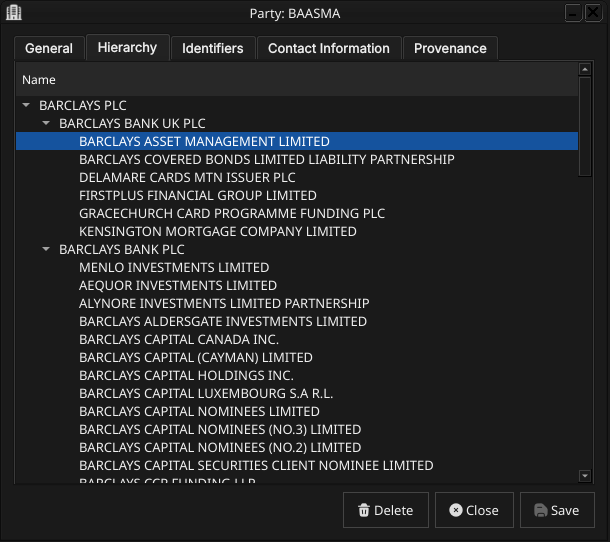Select AEQUOR INVESTMENTS LIMITED
The height and width of the screenshot is (542, 610).
click(297, 285)
